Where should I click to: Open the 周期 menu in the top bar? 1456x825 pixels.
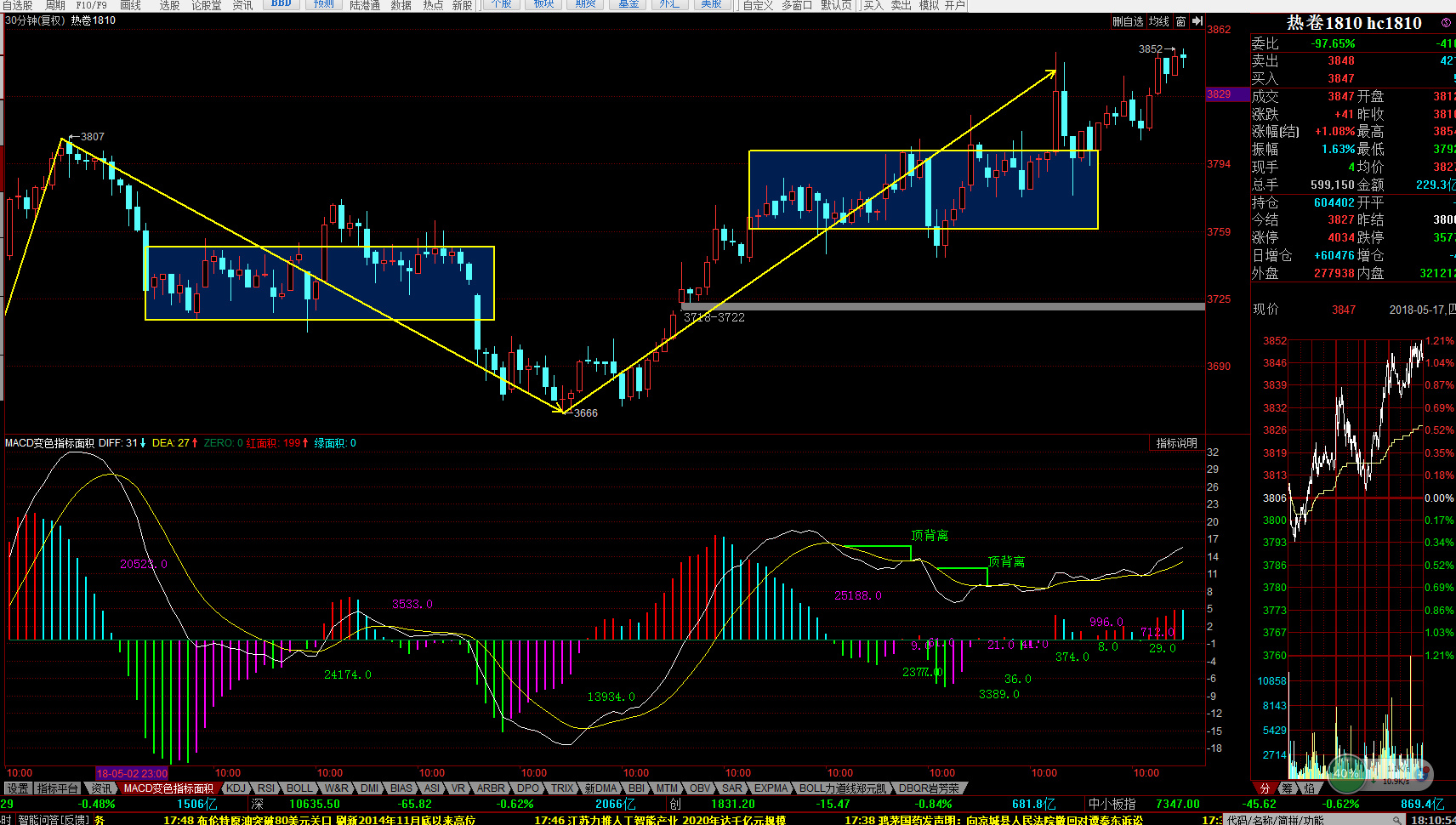[x=55, y=5]
